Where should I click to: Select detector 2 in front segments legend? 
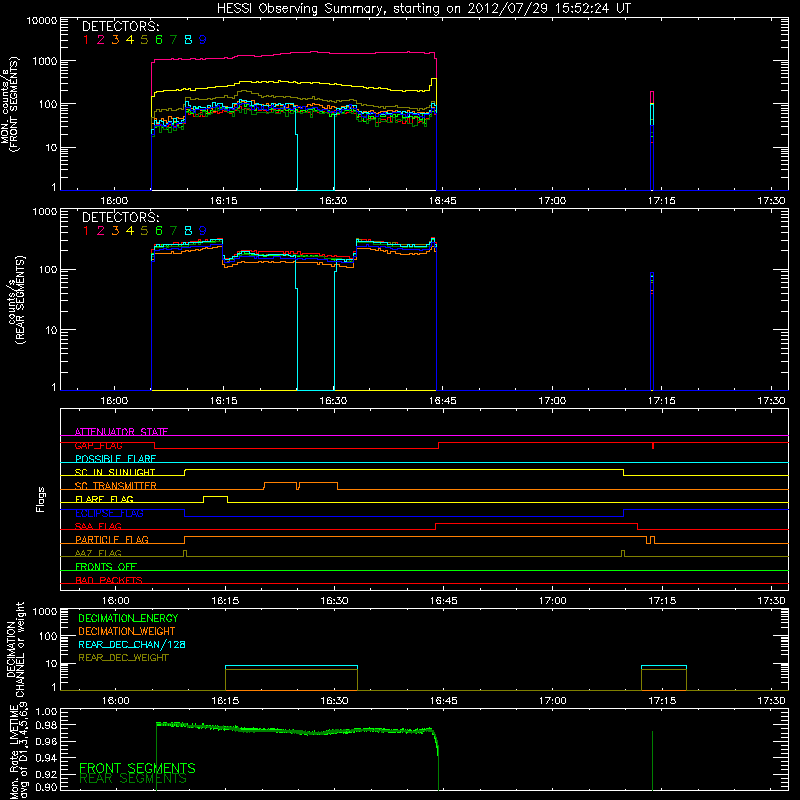point(101,40)
